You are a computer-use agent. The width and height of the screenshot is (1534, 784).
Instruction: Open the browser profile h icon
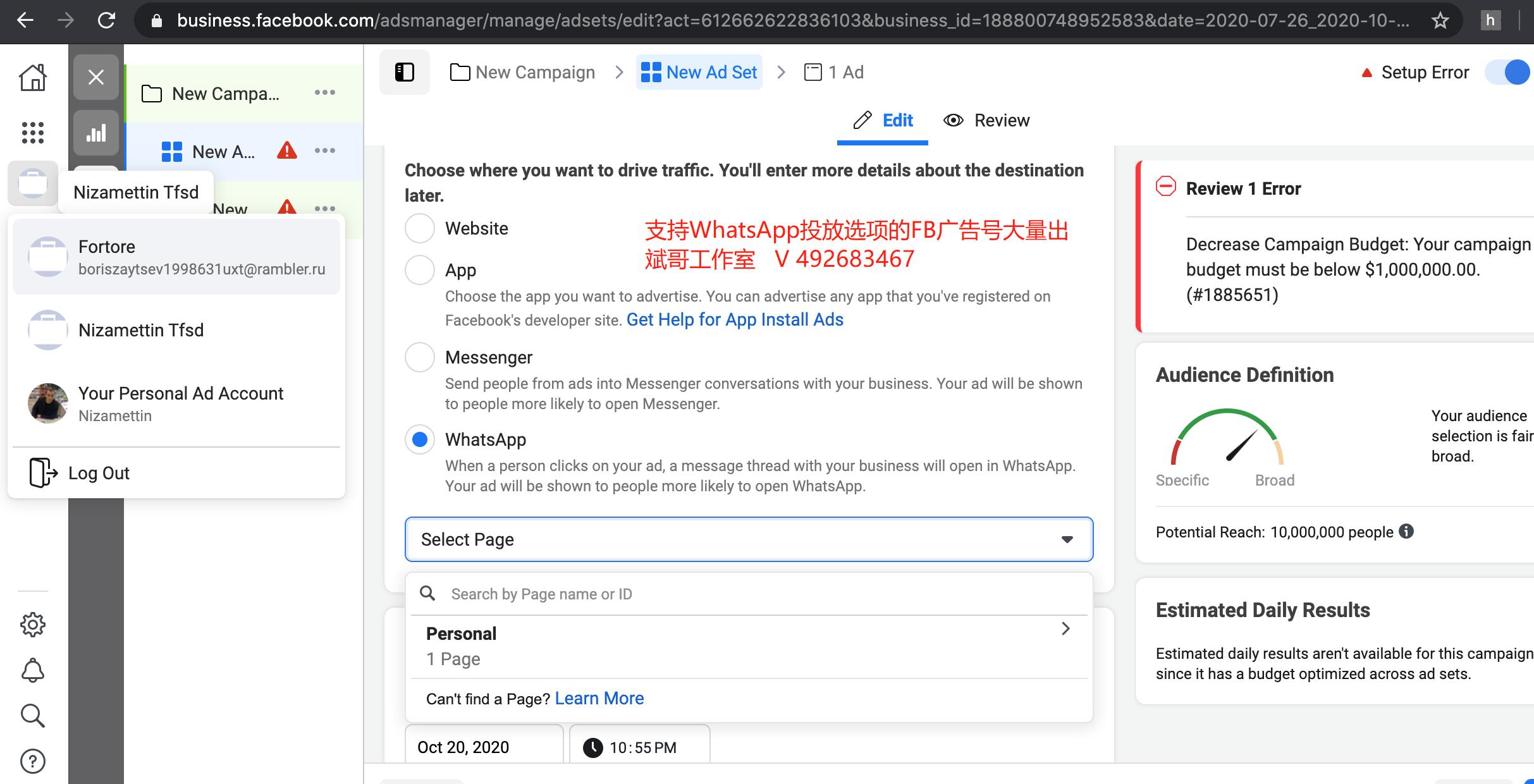coord(1491,21)
